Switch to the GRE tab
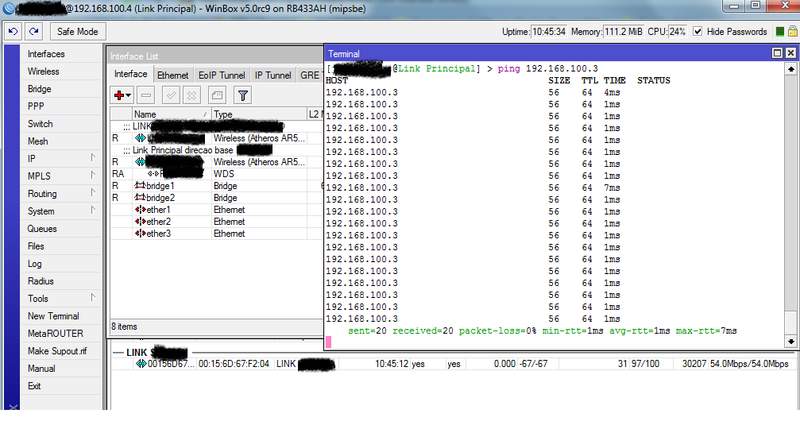This screenshot has height=429, width=800. point(310,75)
